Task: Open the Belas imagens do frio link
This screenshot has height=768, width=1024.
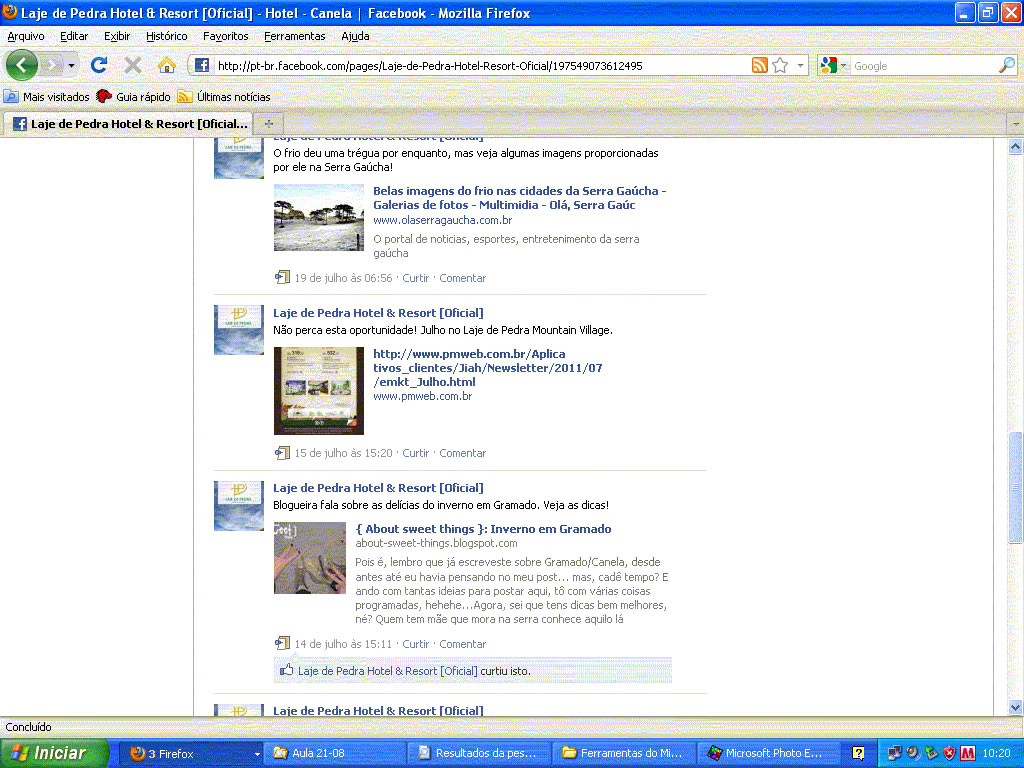Action: pyautogui.click(x=519, y=198)
